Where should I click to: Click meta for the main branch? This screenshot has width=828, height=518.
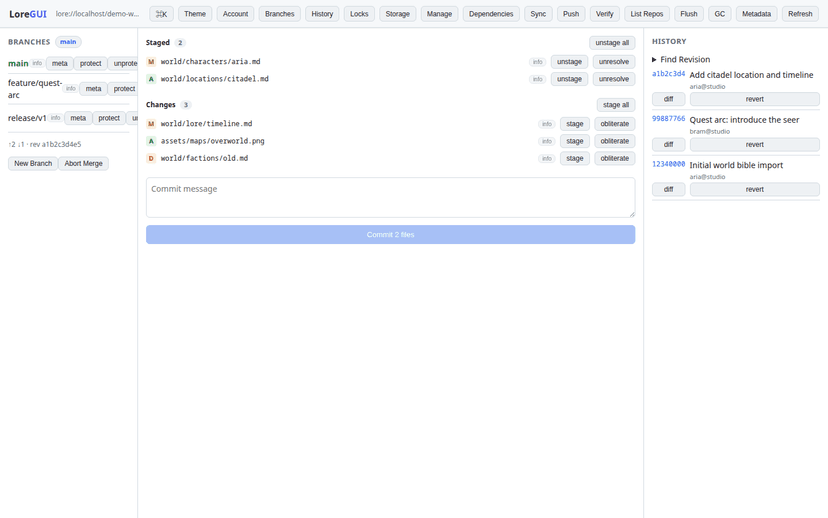pyautogui.click(x=60, y=63)
